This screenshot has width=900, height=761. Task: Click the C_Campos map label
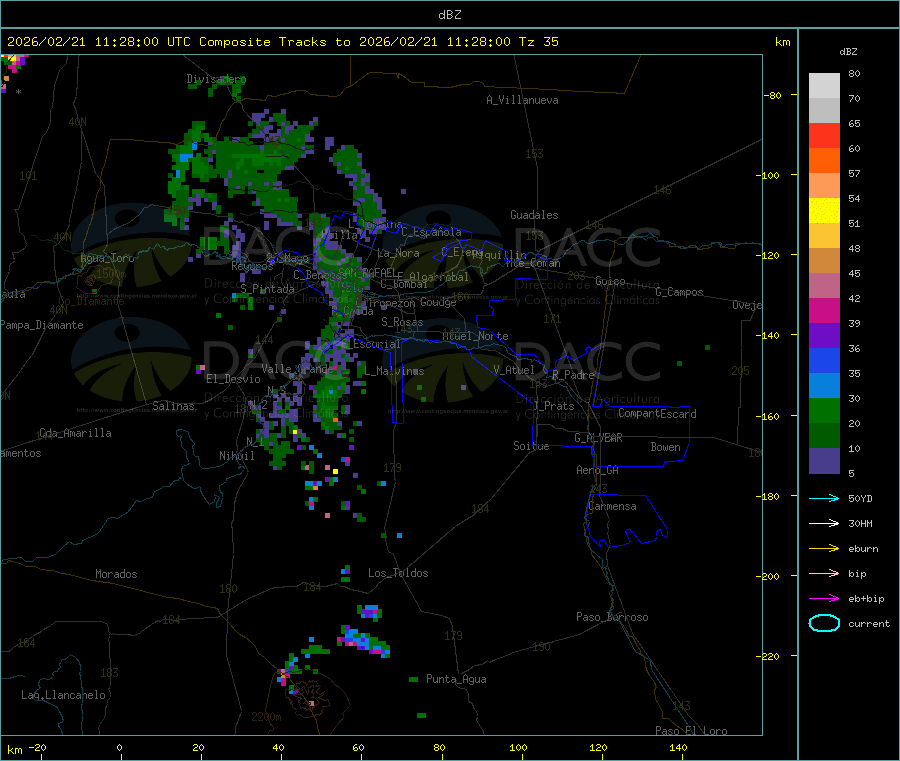(x=679, y=292)
